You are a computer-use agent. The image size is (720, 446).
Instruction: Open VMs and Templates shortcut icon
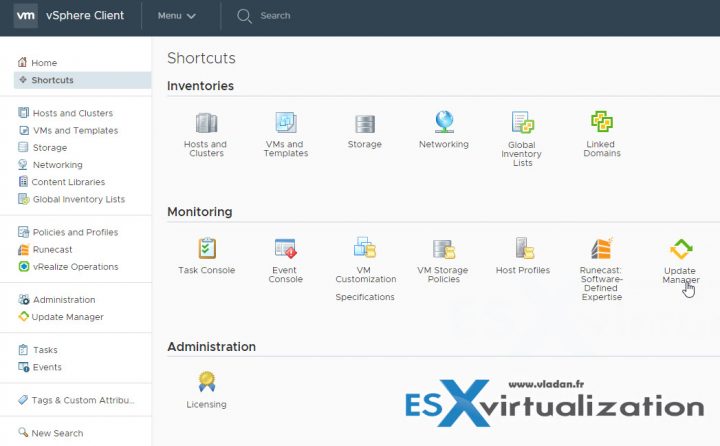coord(285,124)
